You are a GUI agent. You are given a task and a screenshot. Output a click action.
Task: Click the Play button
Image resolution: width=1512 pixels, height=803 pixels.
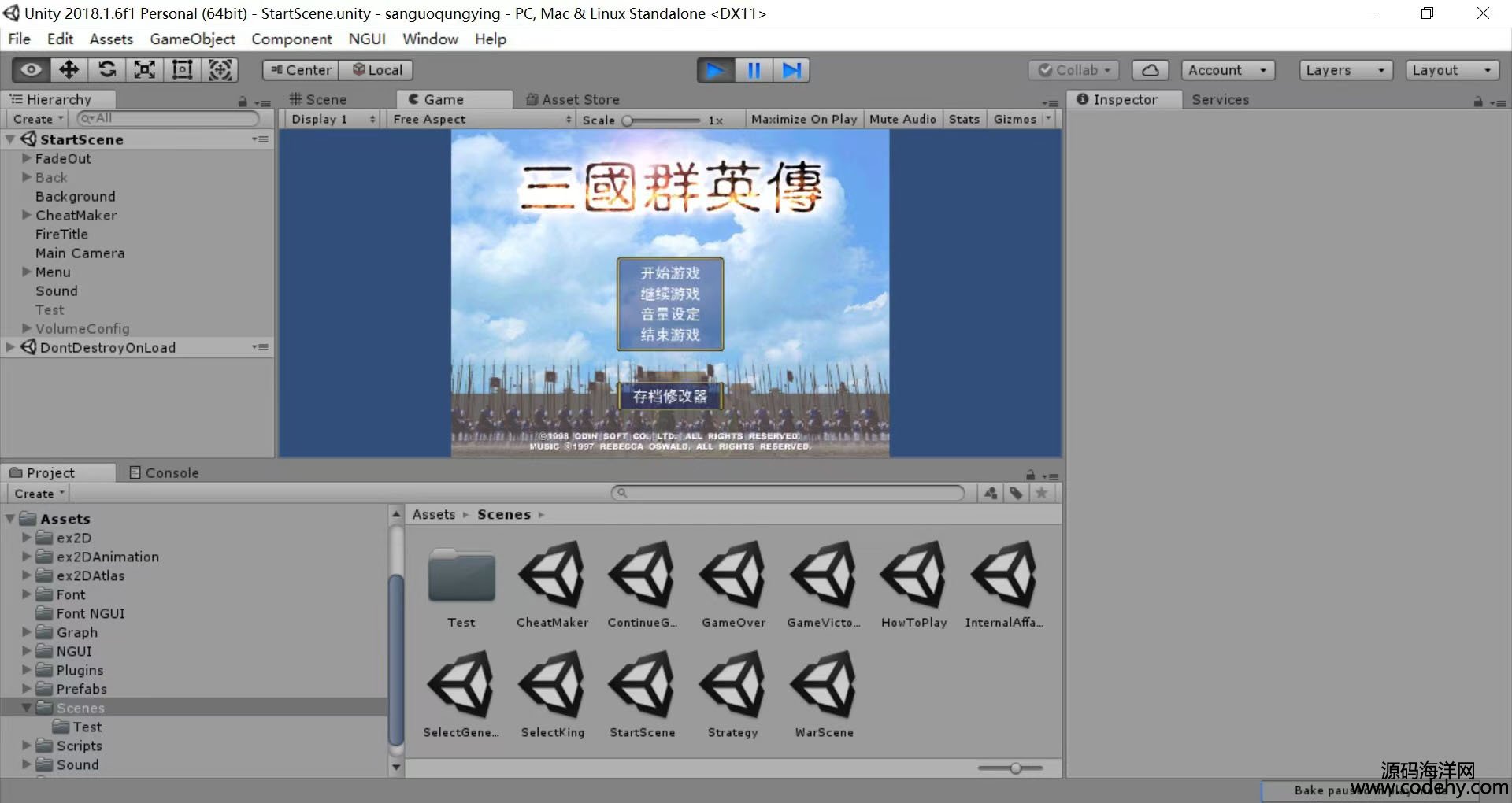(715, 70)
